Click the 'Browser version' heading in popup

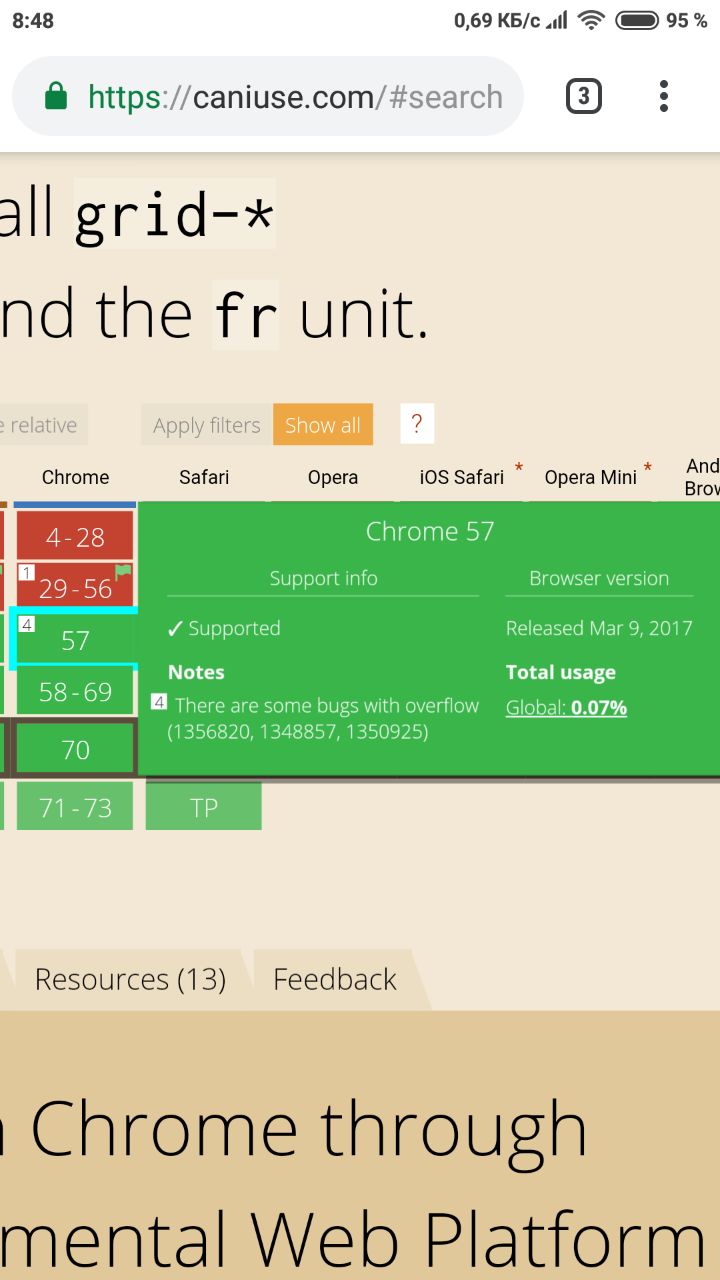(599, 578)
